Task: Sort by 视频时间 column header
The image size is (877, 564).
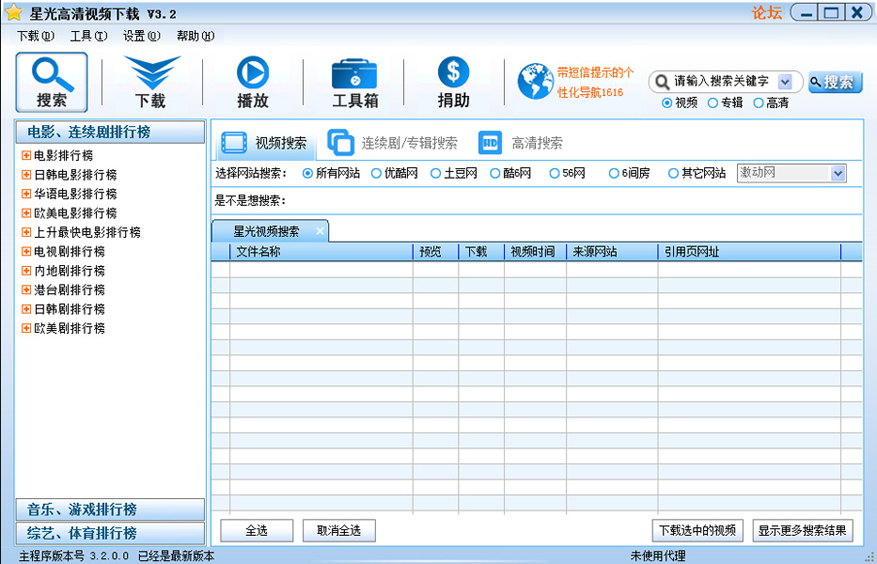Action: pyautogui.click(x=535, y=252)
